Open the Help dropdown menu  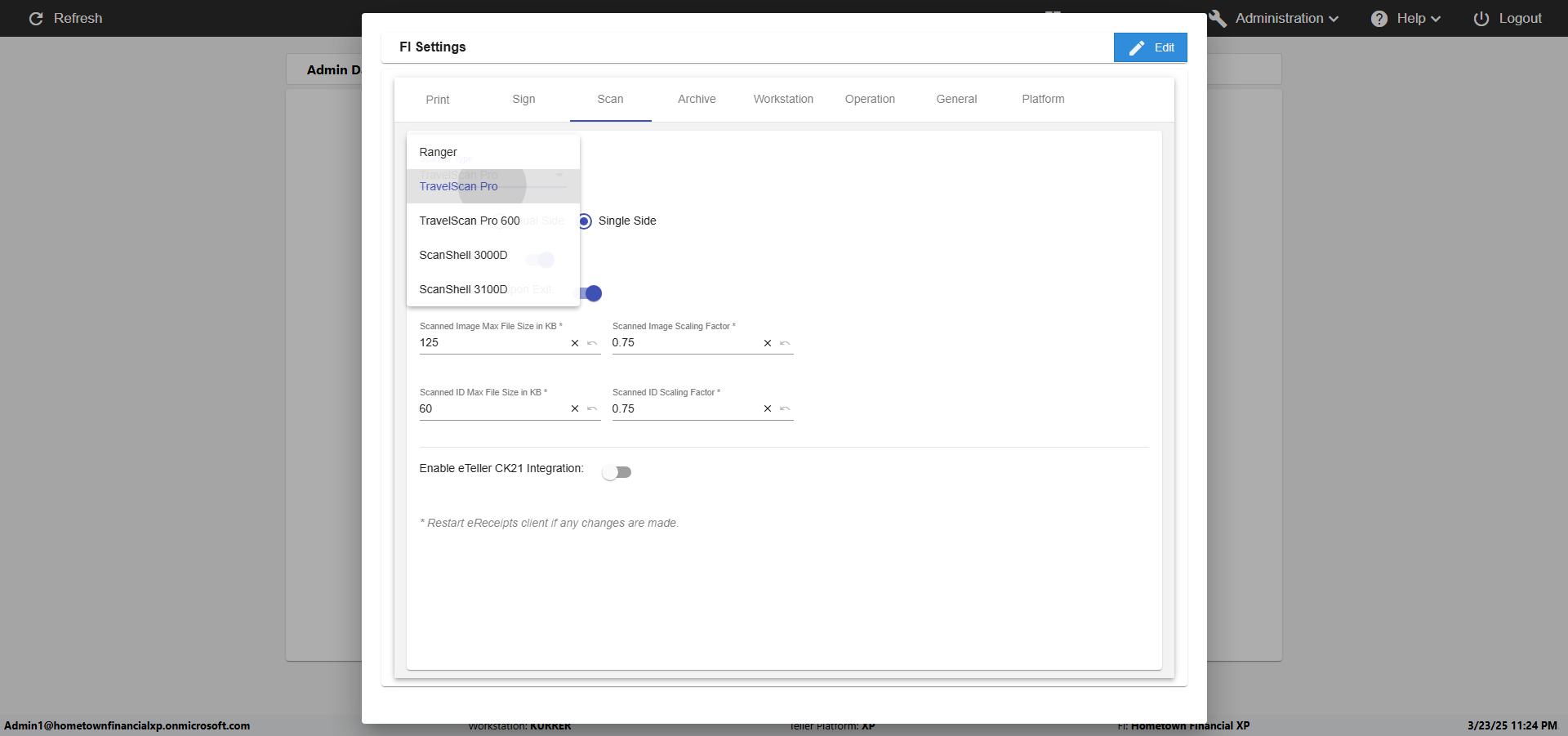(x=1405, y=18)
